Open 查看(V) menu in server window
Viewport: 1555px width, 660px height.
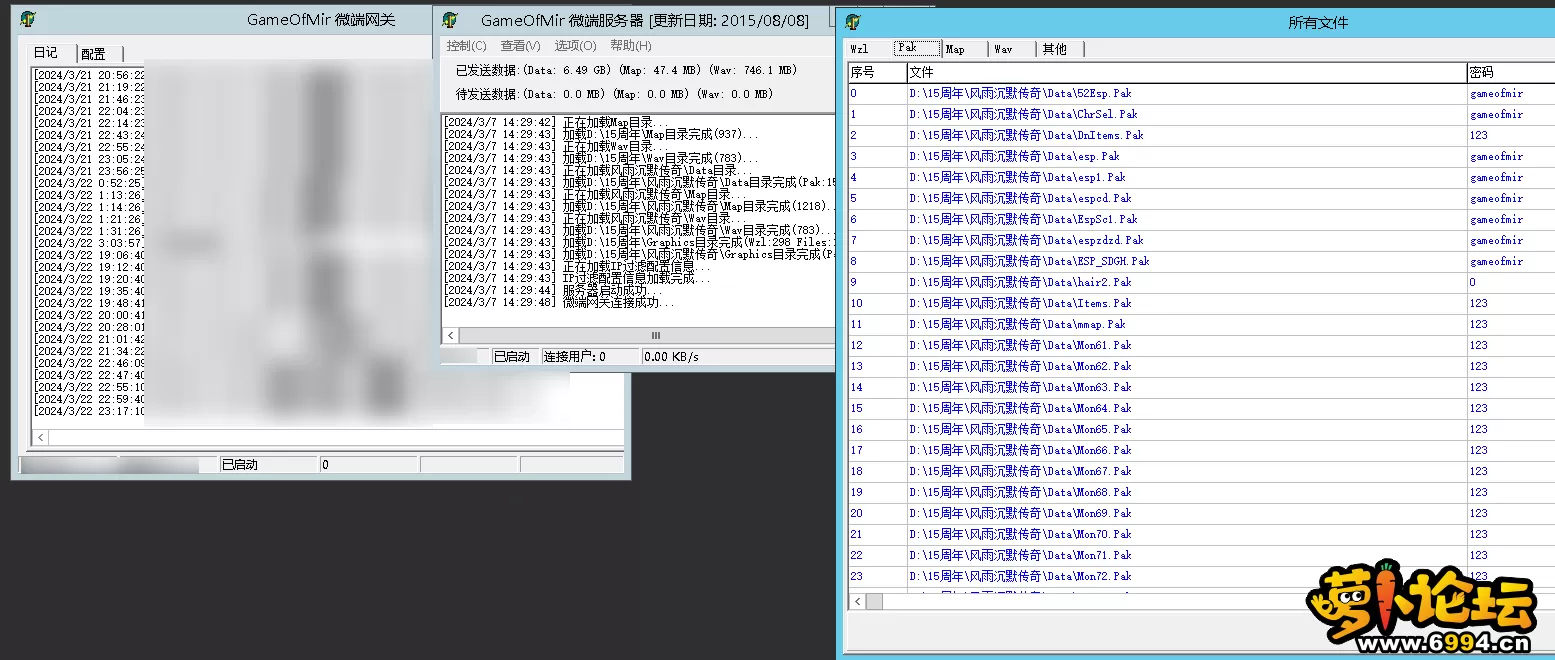tap(520, 46)
